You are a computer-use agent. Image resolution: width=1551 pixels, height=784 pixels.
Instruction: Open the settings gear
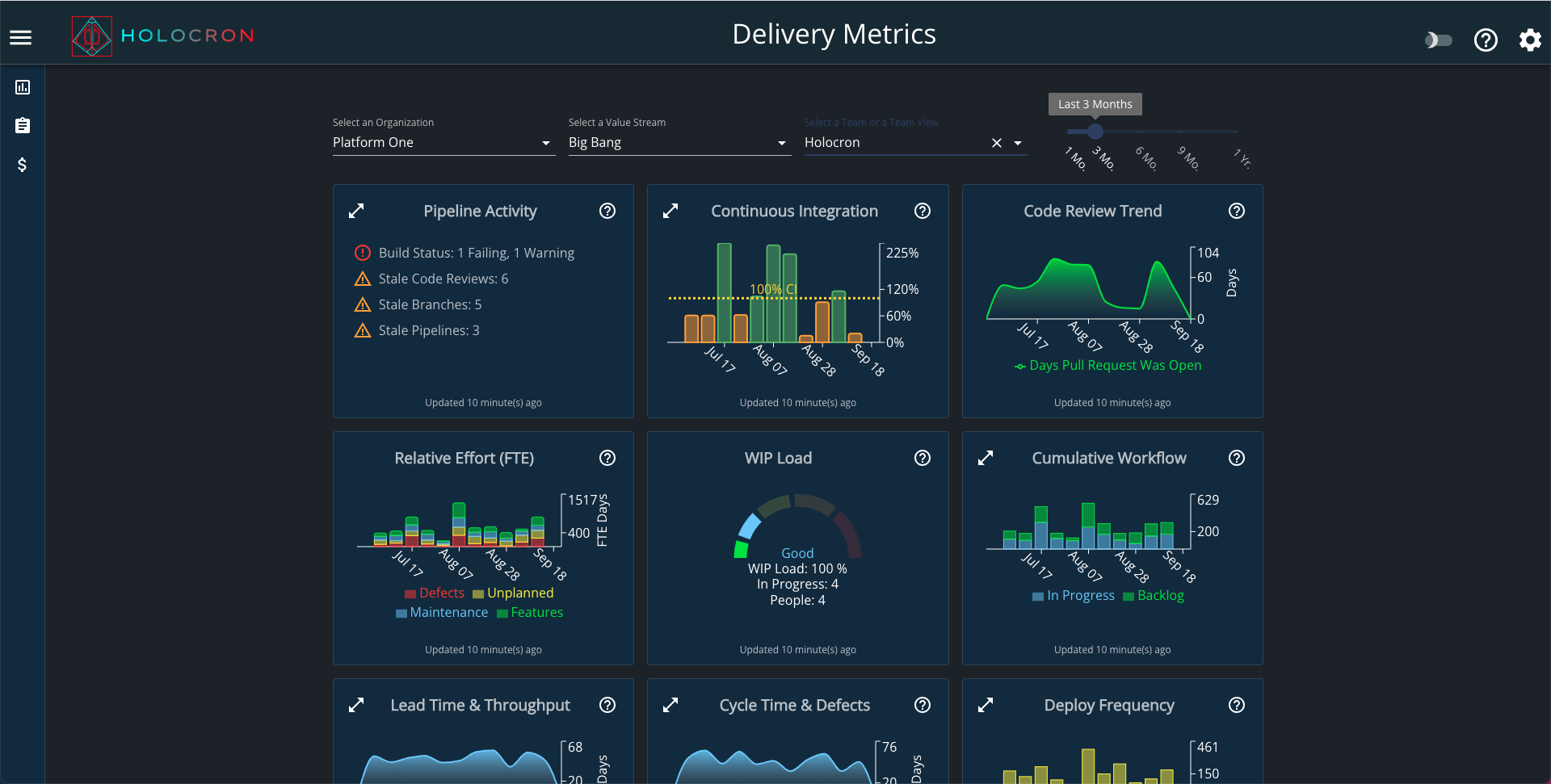click(1530, 40)
